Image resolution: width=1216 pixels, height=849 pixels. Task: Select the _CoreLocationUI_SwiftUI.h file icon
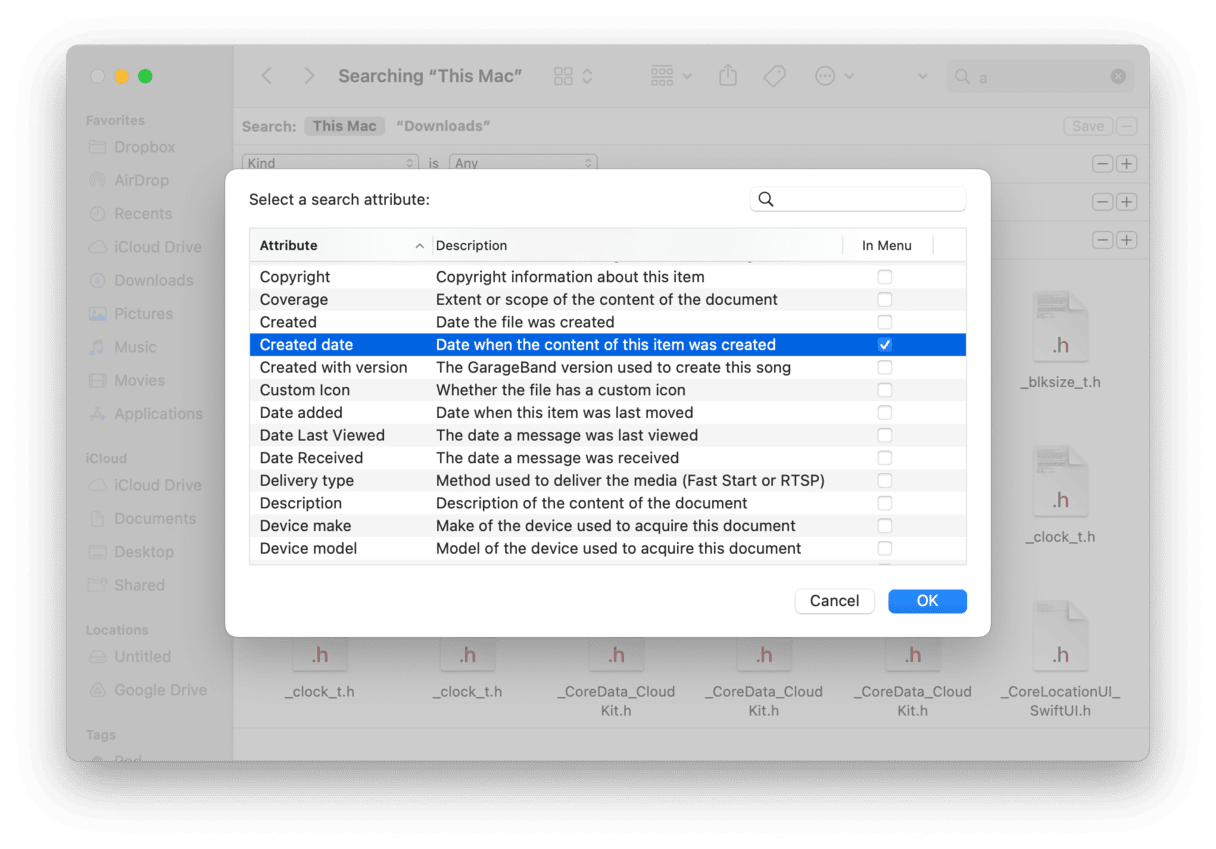pos(1060,636)
